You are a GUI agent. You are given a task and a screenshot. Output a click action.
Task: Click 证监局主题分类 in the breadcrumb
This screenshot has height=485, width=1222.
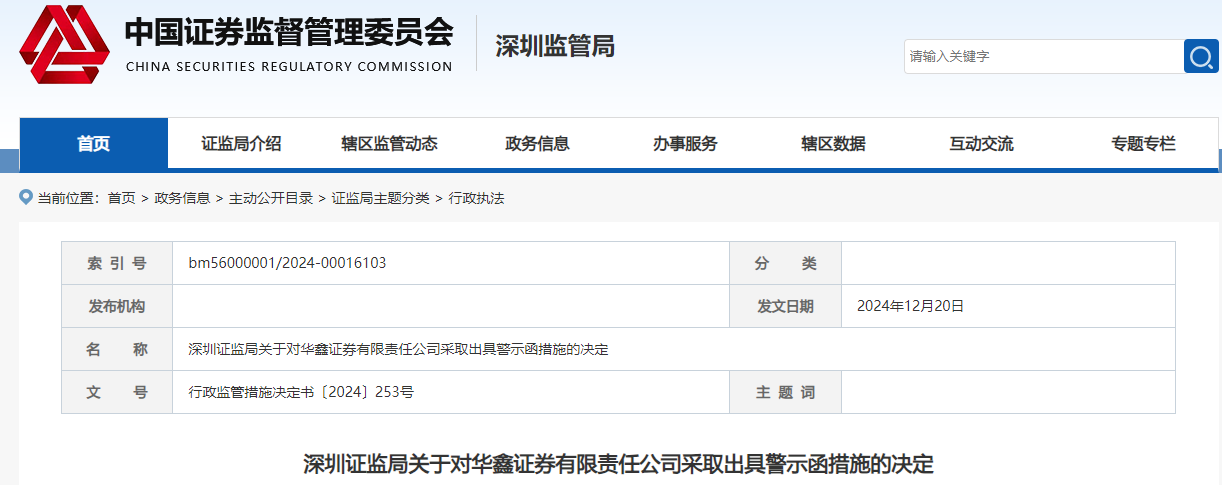[x=380, y=199]
